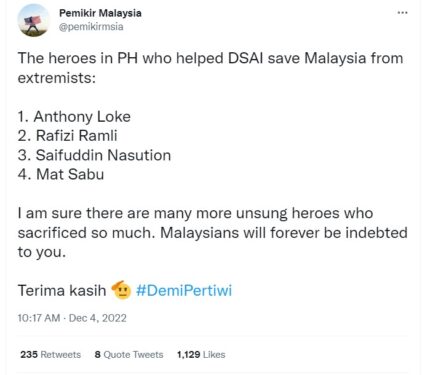
Task: Click the 1,129 likes count number
Action: (188, 354)
